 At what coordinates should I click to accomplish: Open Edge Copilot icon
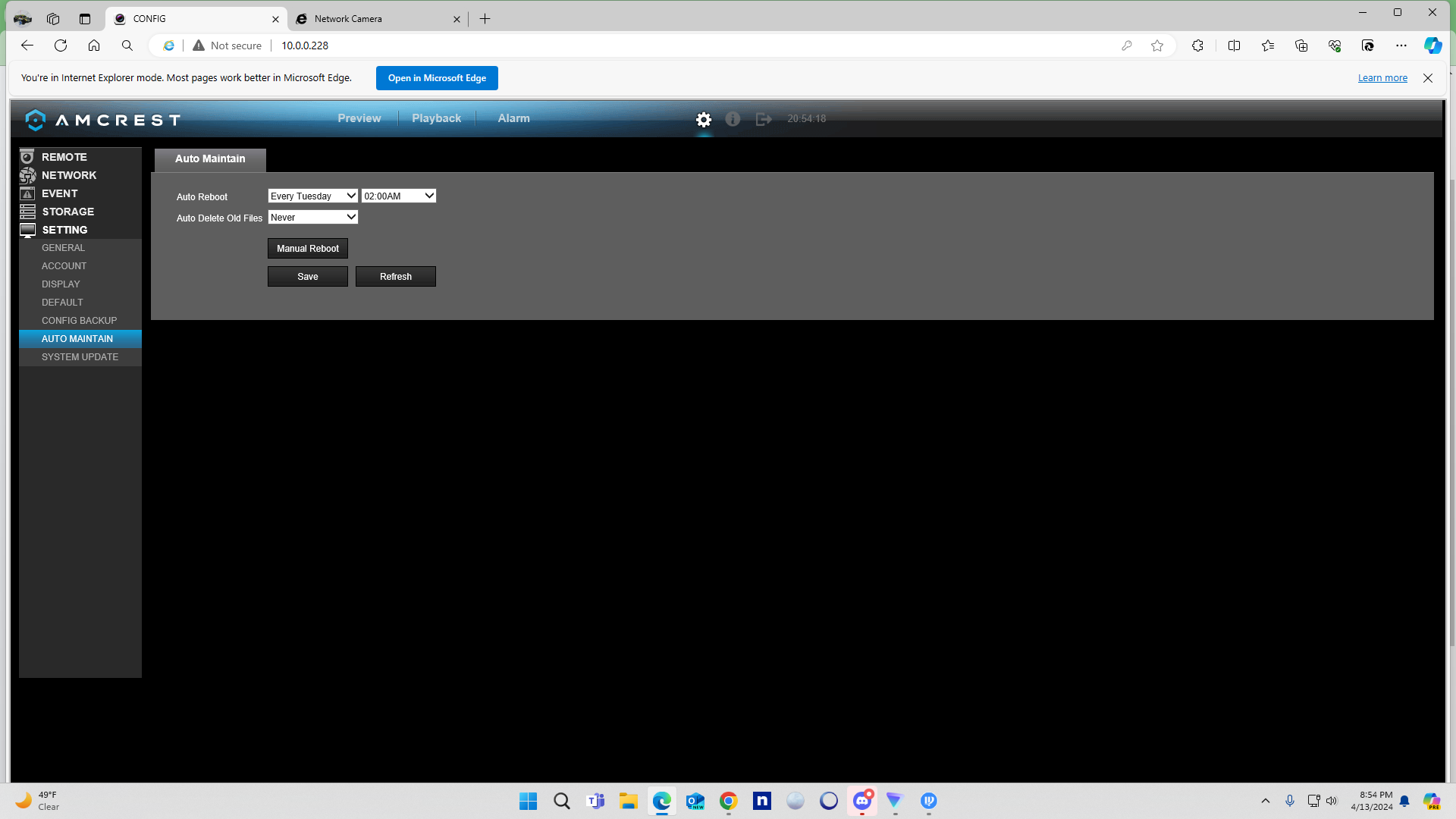point(1432,45)
